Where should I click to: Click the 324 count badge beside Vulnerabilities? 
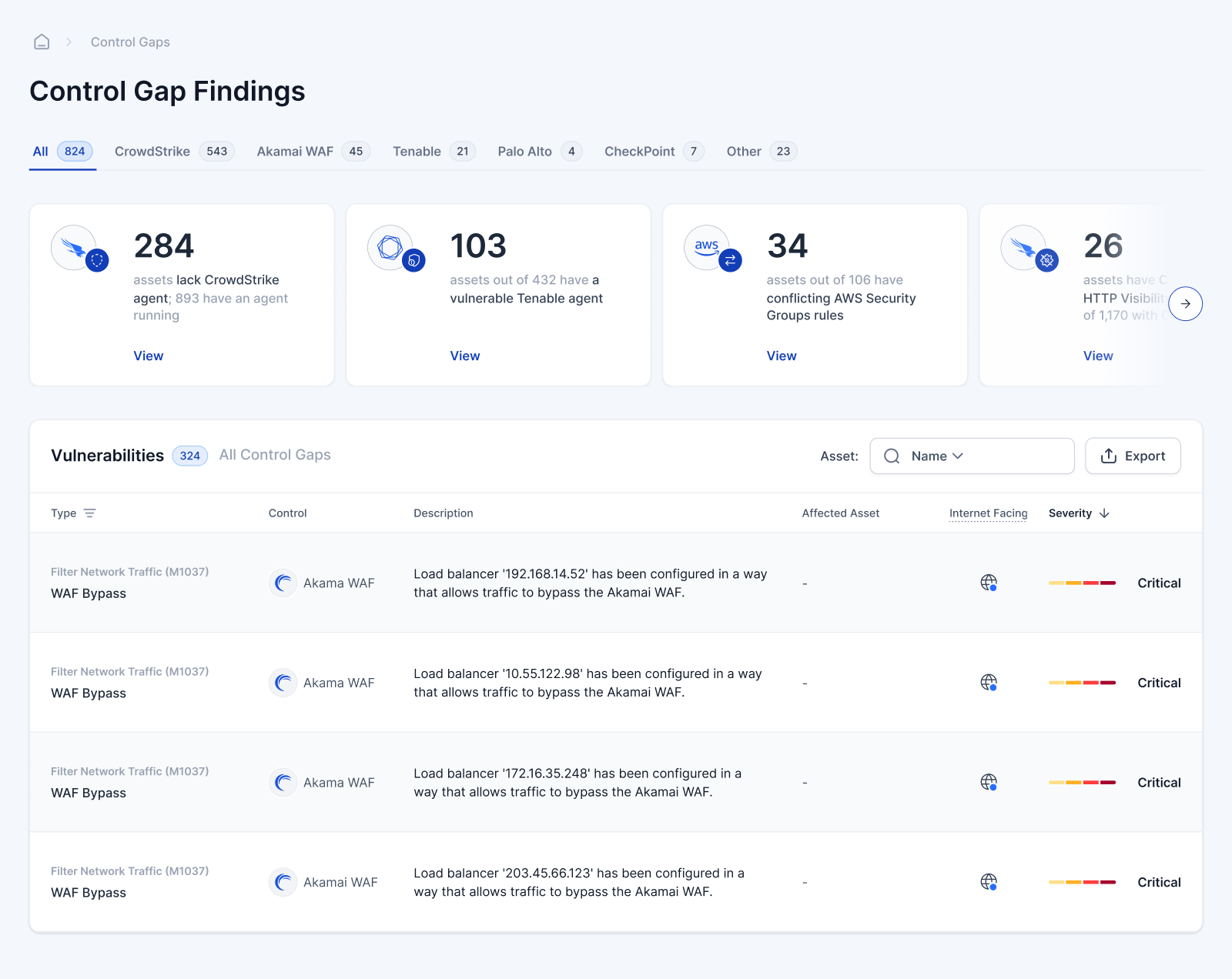[189, 456]
